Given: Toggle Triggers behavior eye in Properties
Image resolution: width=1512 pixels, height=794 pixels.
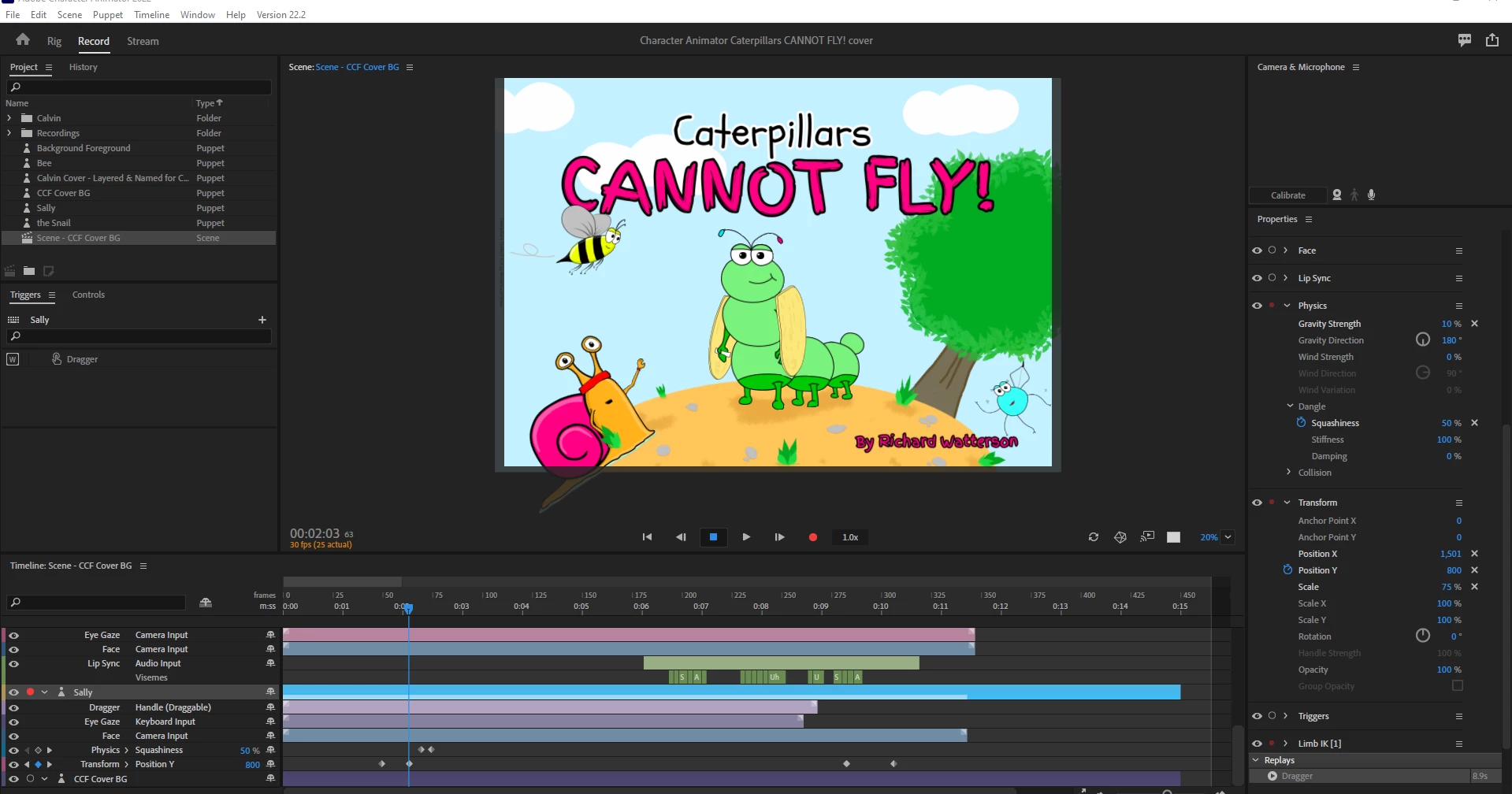Looking at the screenshot, I should pos(1258,716).
